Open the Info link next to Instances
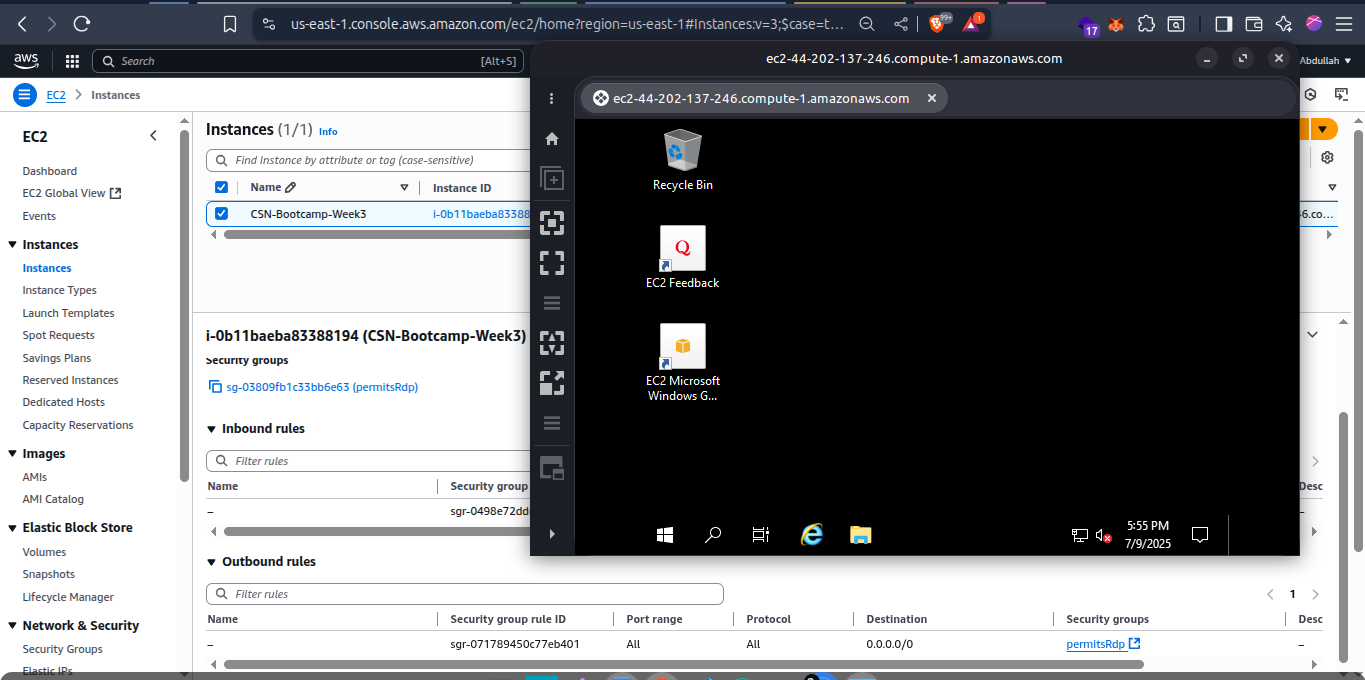Screen dimensions: 1365x680 (328, 131)
